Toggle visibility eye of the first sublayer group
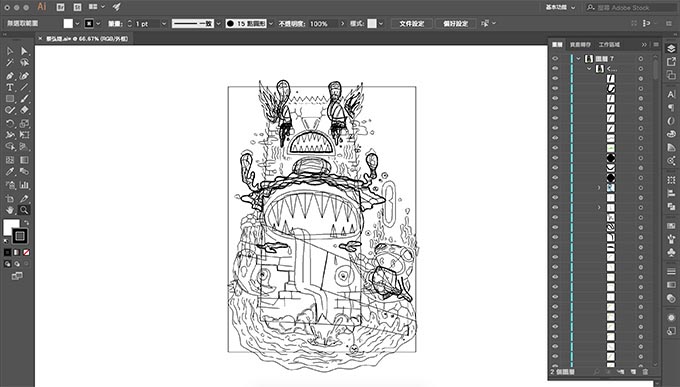Image resolution: width=680 pixels, height=387 pixels. point(555,68)
